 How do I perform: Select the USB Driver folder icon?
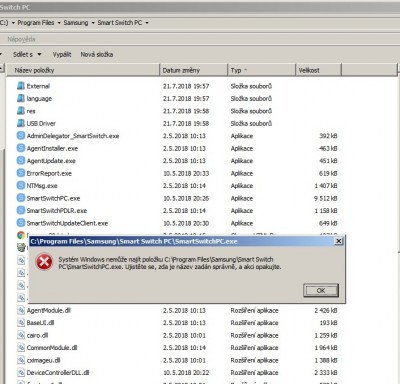[x=21, y=123]
